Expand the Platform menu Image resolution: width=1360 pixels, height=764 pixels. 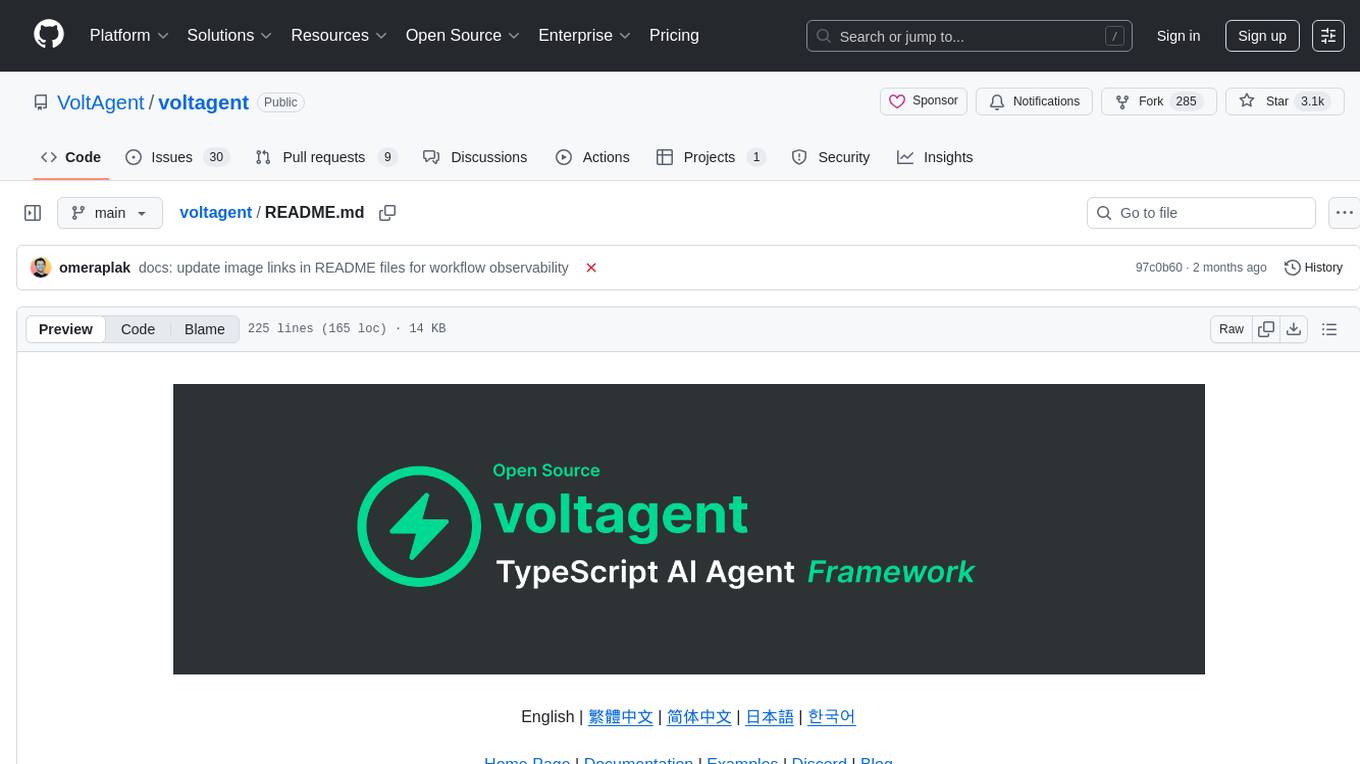coord(129,35)
